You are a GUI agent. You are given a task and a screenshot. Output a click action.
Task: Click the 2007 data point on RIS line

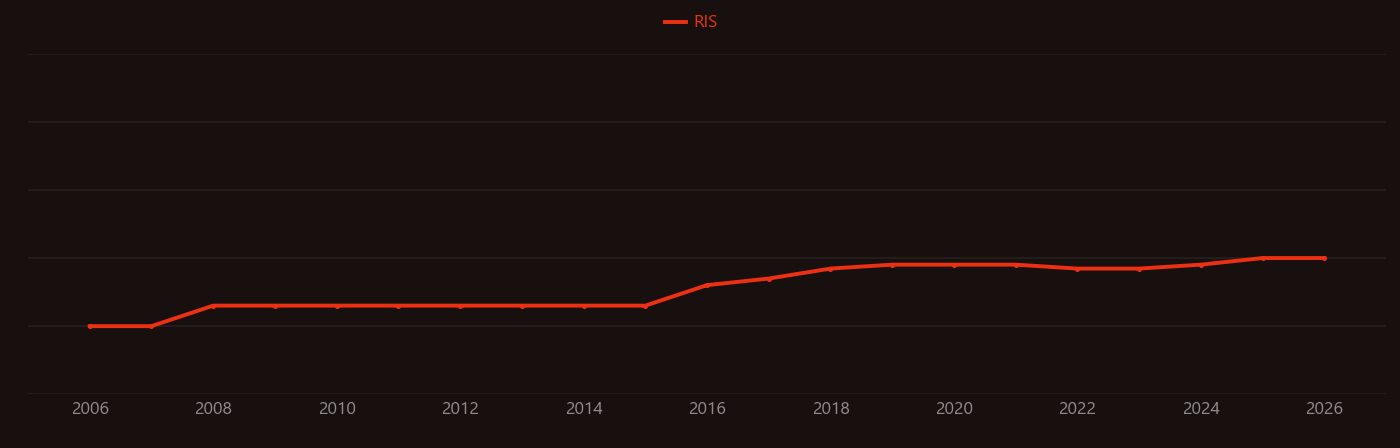pos(151,326)
